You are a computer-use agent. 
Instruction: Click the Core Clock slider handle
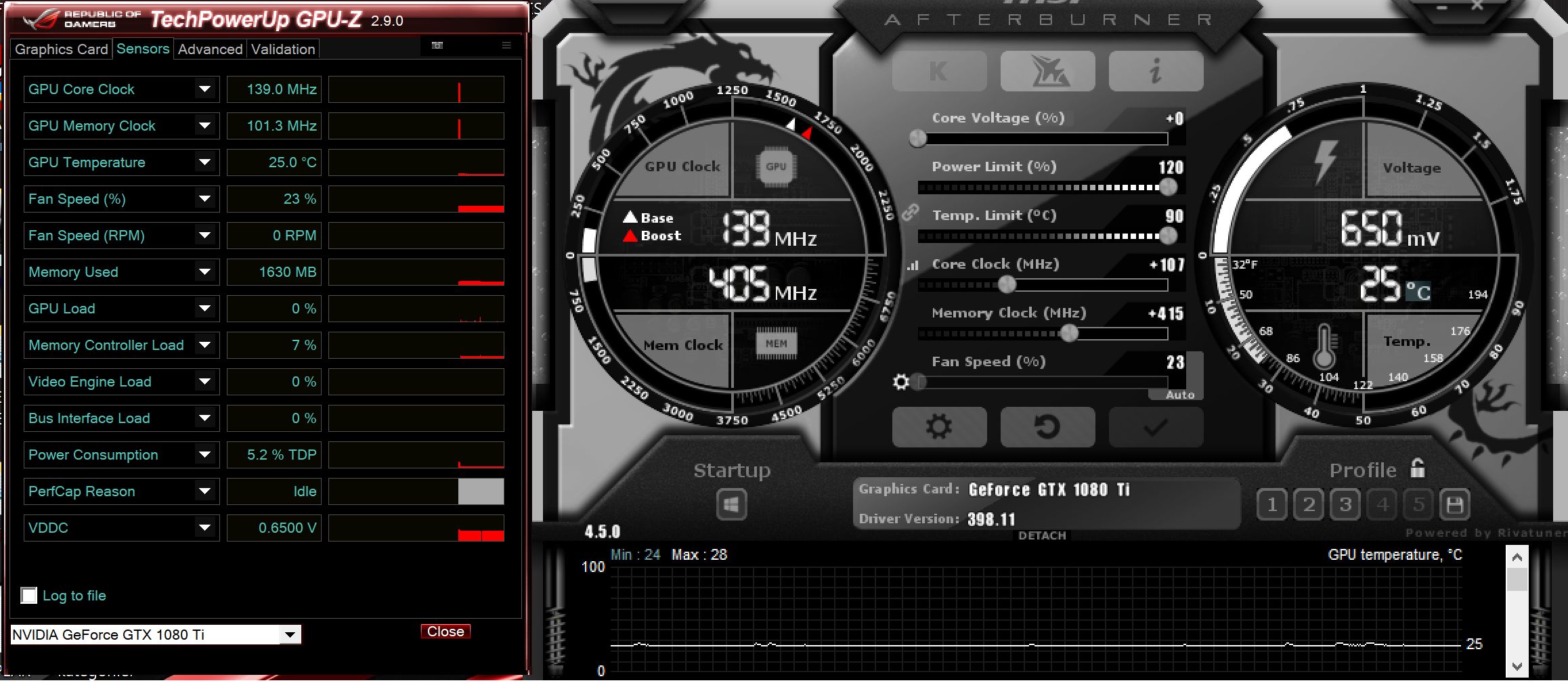[x=1007, y=284]
